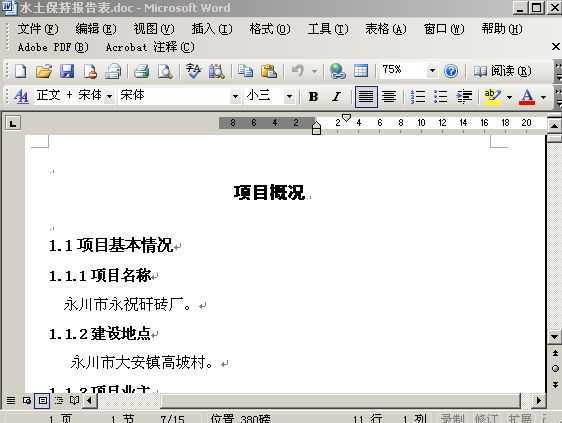Click the Paste clipboard icon

click(x=269, y=71)
